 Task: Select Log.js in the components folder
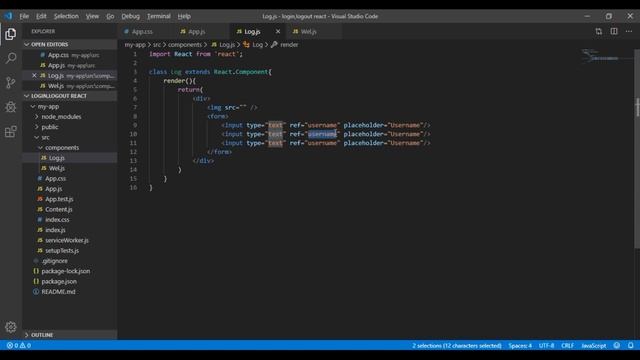(x=69, y=158)
